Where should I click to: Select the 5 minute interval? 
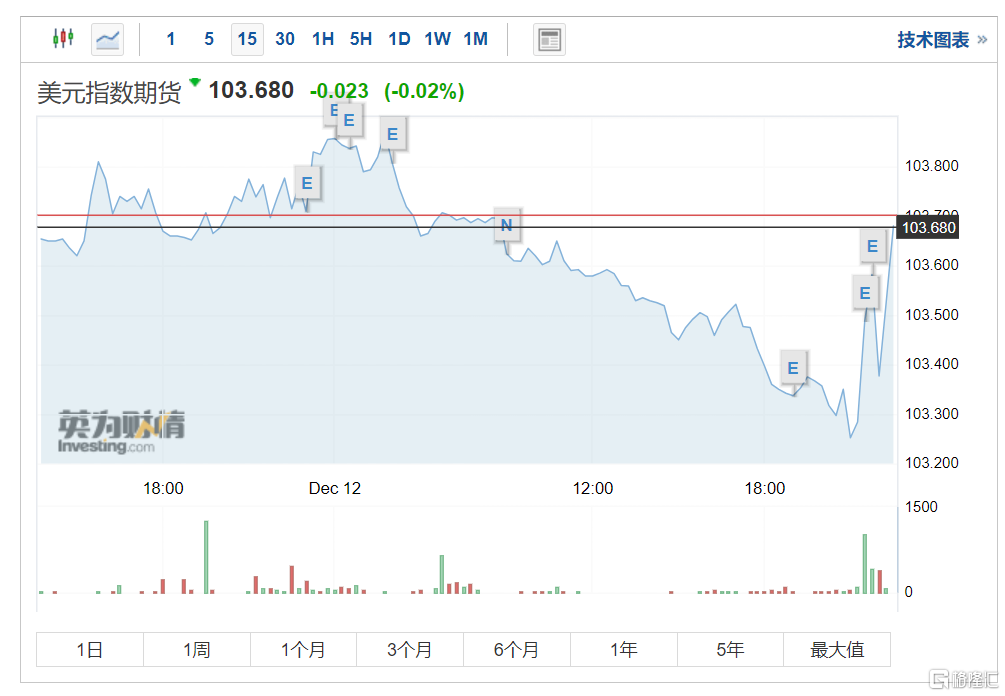tap(209, 39)
